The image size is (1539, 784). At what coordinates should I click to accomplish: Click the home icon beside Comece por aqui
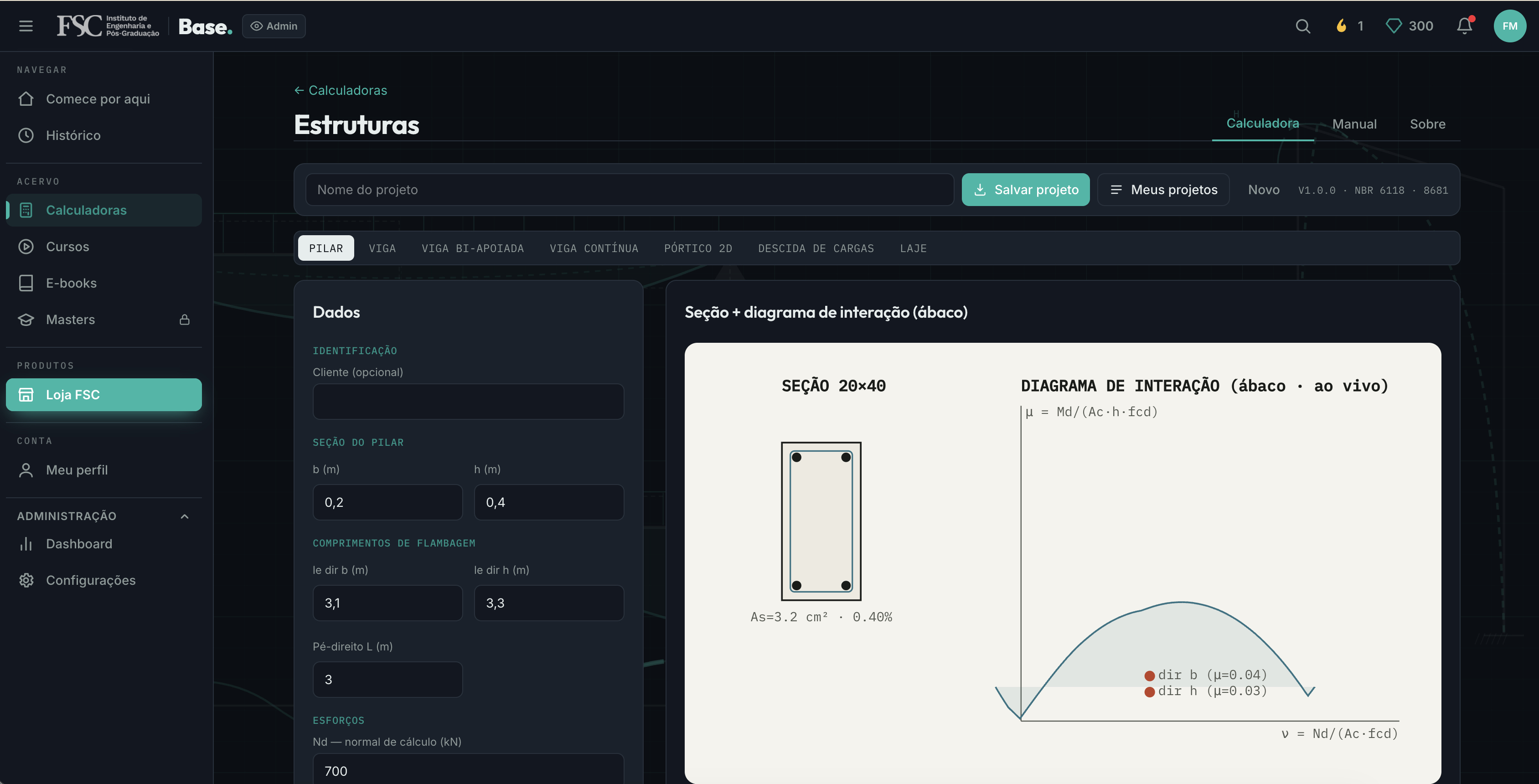click(26, 98)
